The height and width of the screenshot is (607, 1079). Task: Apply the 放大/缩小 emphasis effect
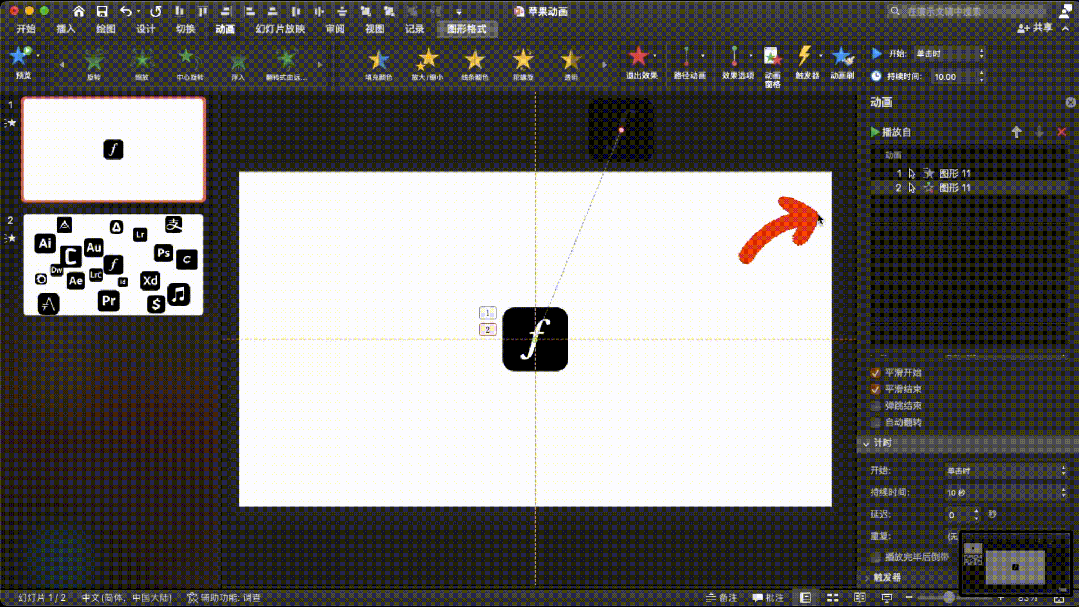pos(427,65)
